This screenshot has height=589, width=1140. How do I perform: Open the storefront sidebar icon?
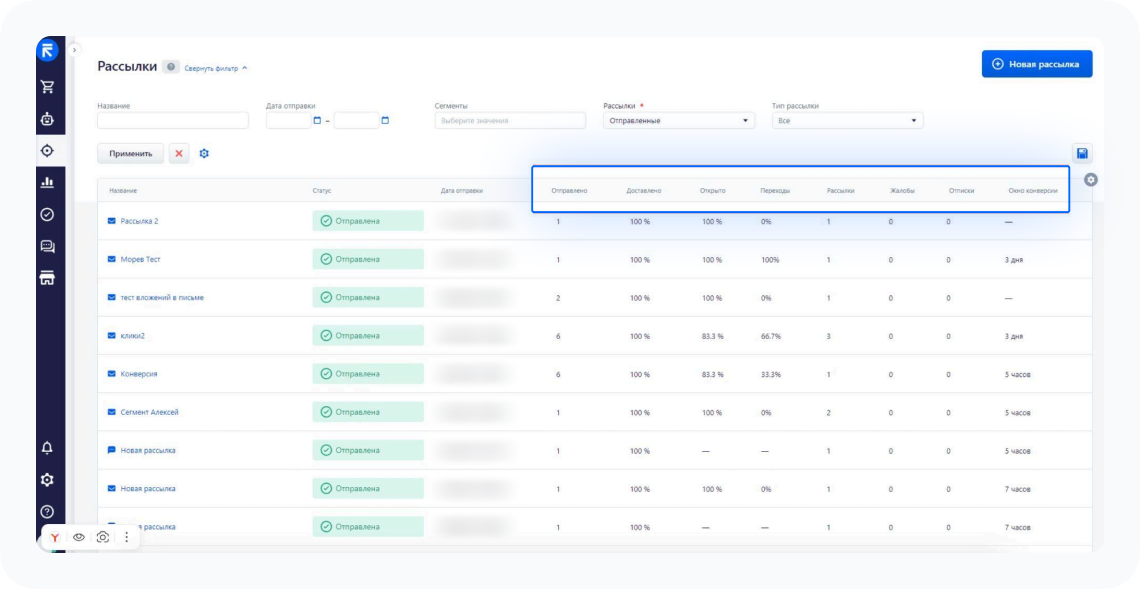tap(47, 278)
